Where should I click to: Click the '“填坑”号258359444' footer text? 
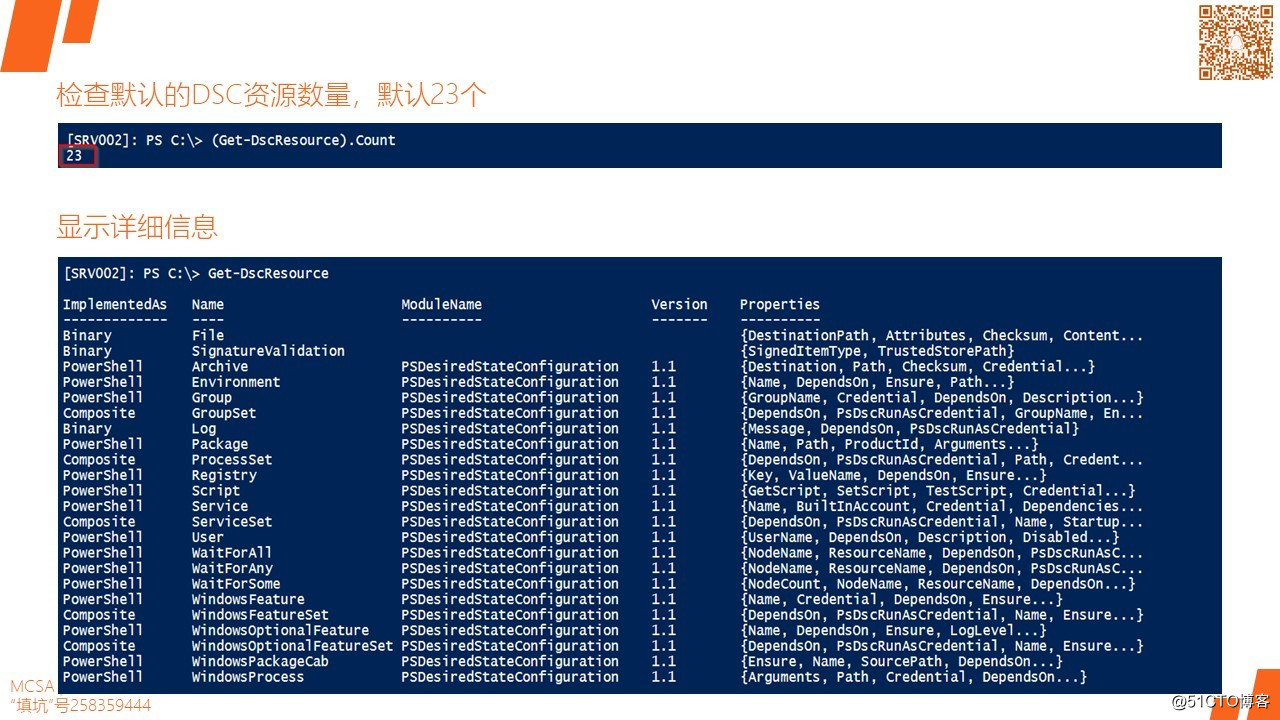pos(81,706)
